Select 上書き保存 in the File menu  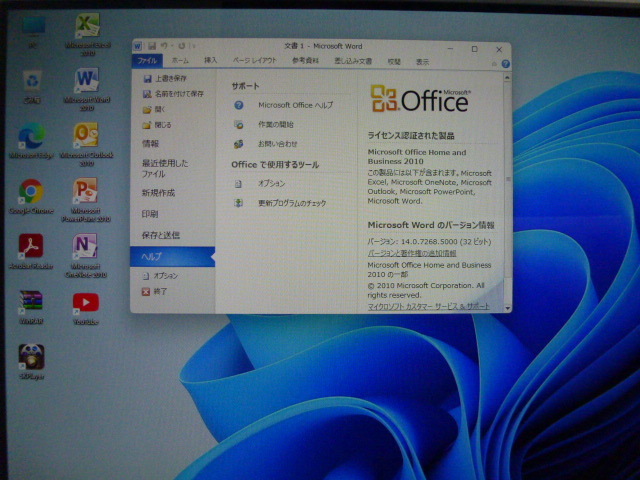click(165, 78)
